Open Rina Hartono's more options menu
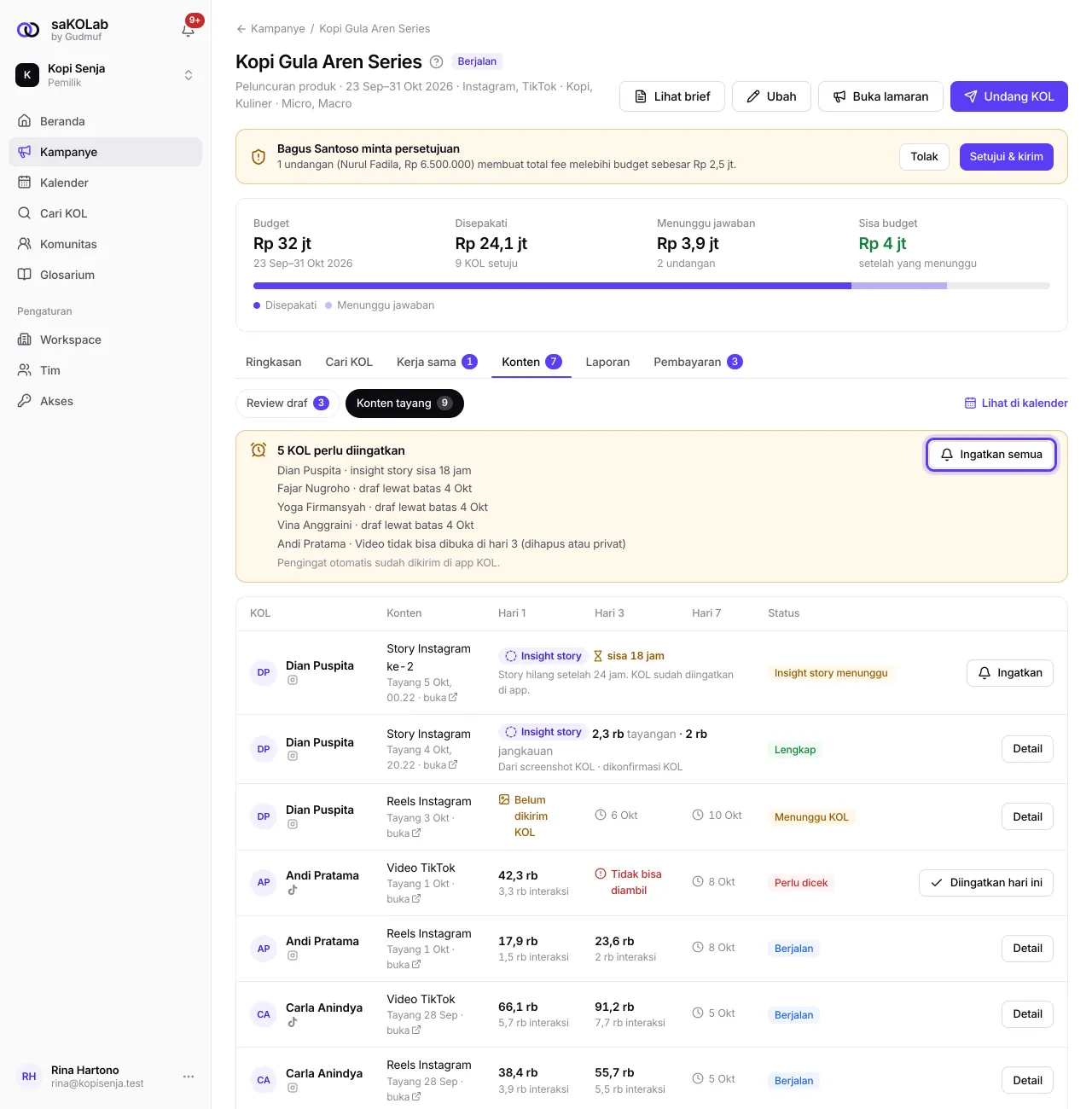Image resolution: width=1092 pixels, height=1109 pixels. [x=189, y=1077]
